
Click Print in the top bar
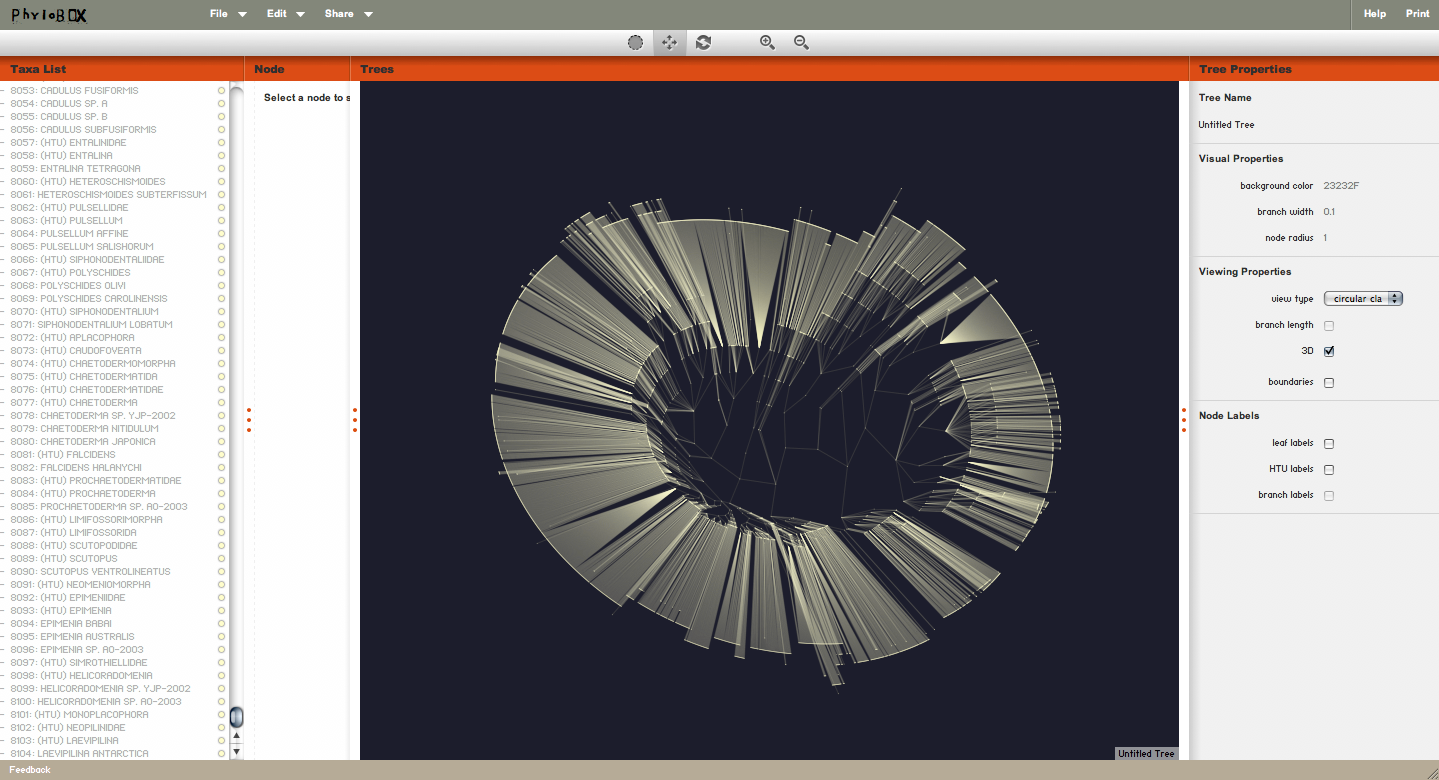coord(1417,14)
